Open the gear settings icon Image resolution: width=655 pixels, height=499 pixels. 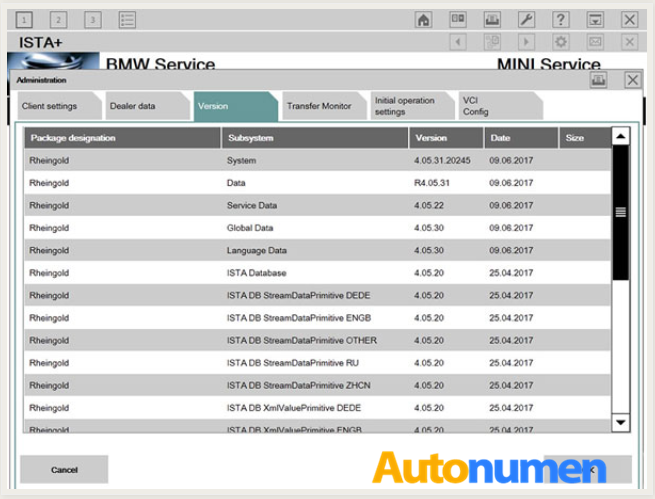(x=561, y=42)
